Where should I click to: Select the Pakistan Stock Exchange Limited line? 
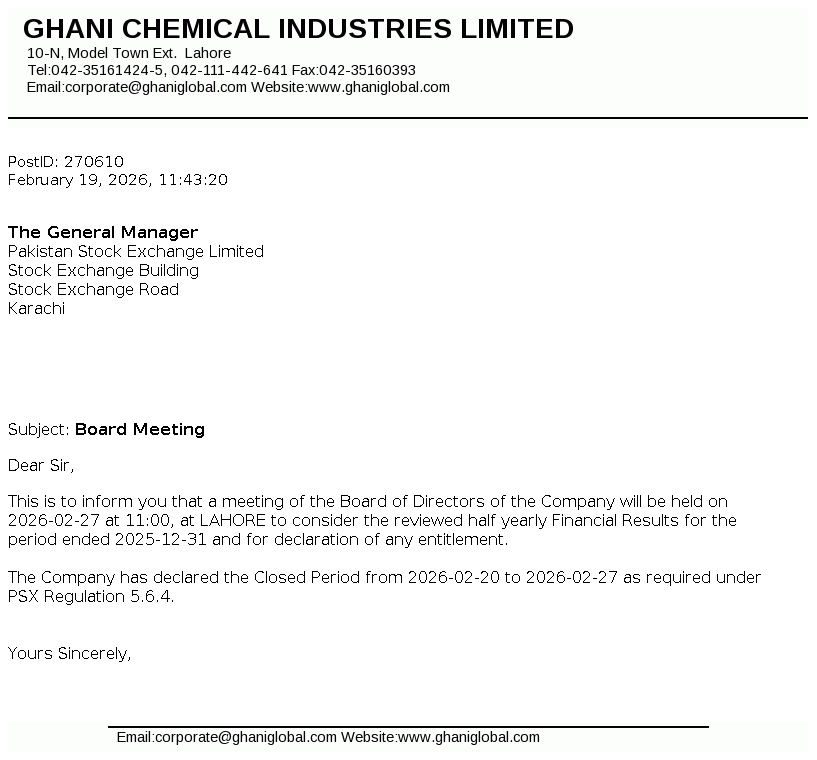click(136, 251)
